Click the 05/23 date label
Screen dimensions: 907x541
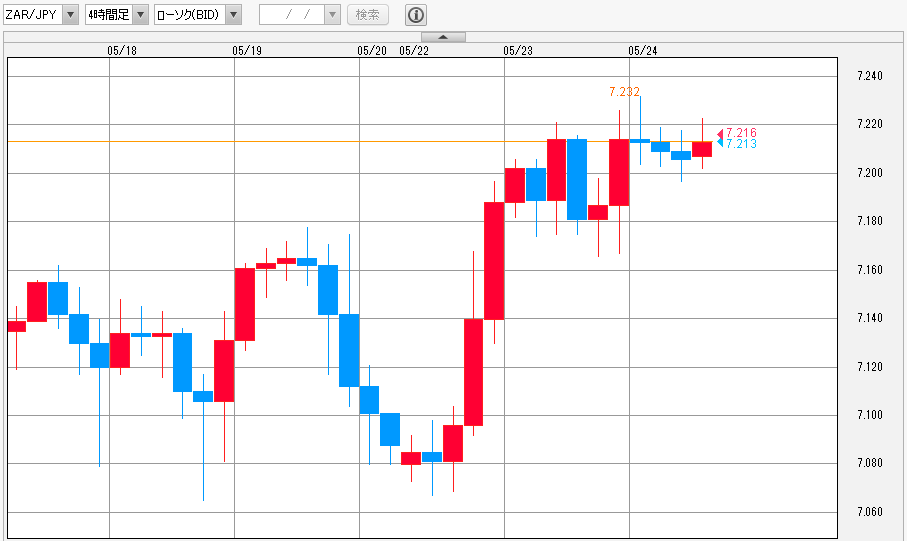coord(518,50)
